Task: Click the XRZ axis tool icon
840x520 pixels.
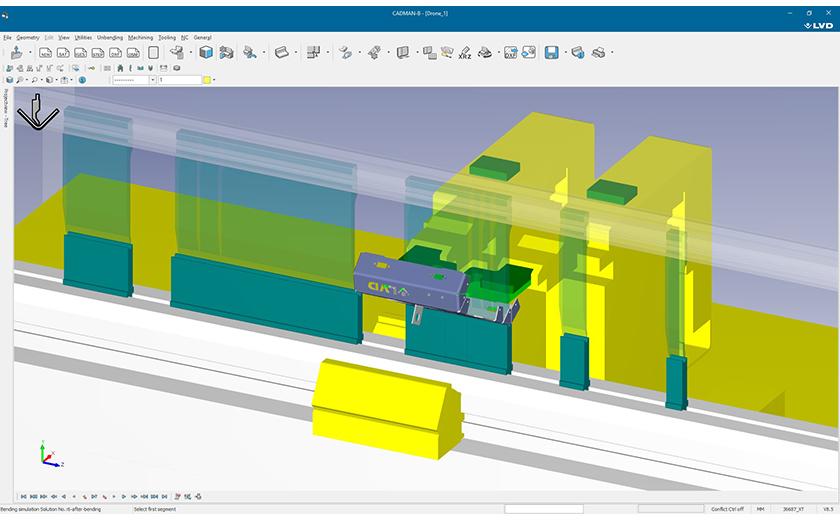Action: (x=464, y=53)
